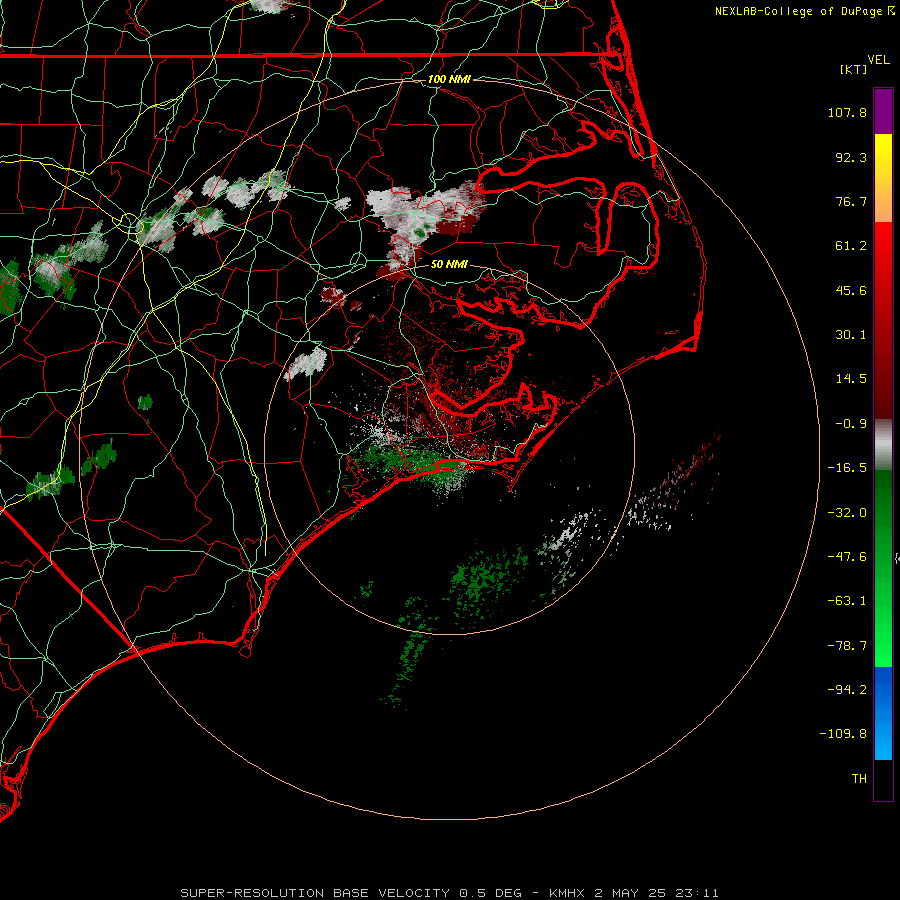This screenshot has width=900, height=900.
Task: Click the blue segment of the color bar
Action: [x=883, y=713]
